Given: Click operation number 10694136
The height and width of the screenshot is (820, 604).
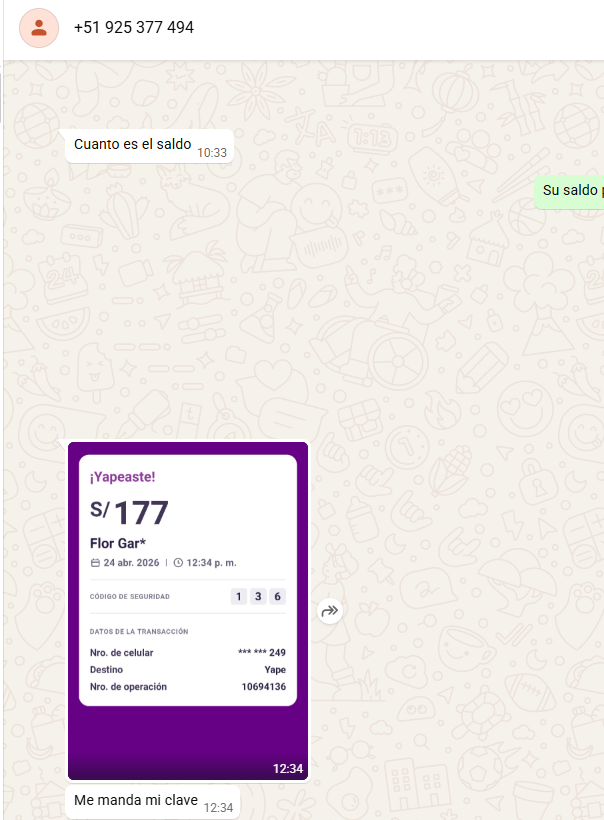Looking at the screenshot, I should pos(264,687).
